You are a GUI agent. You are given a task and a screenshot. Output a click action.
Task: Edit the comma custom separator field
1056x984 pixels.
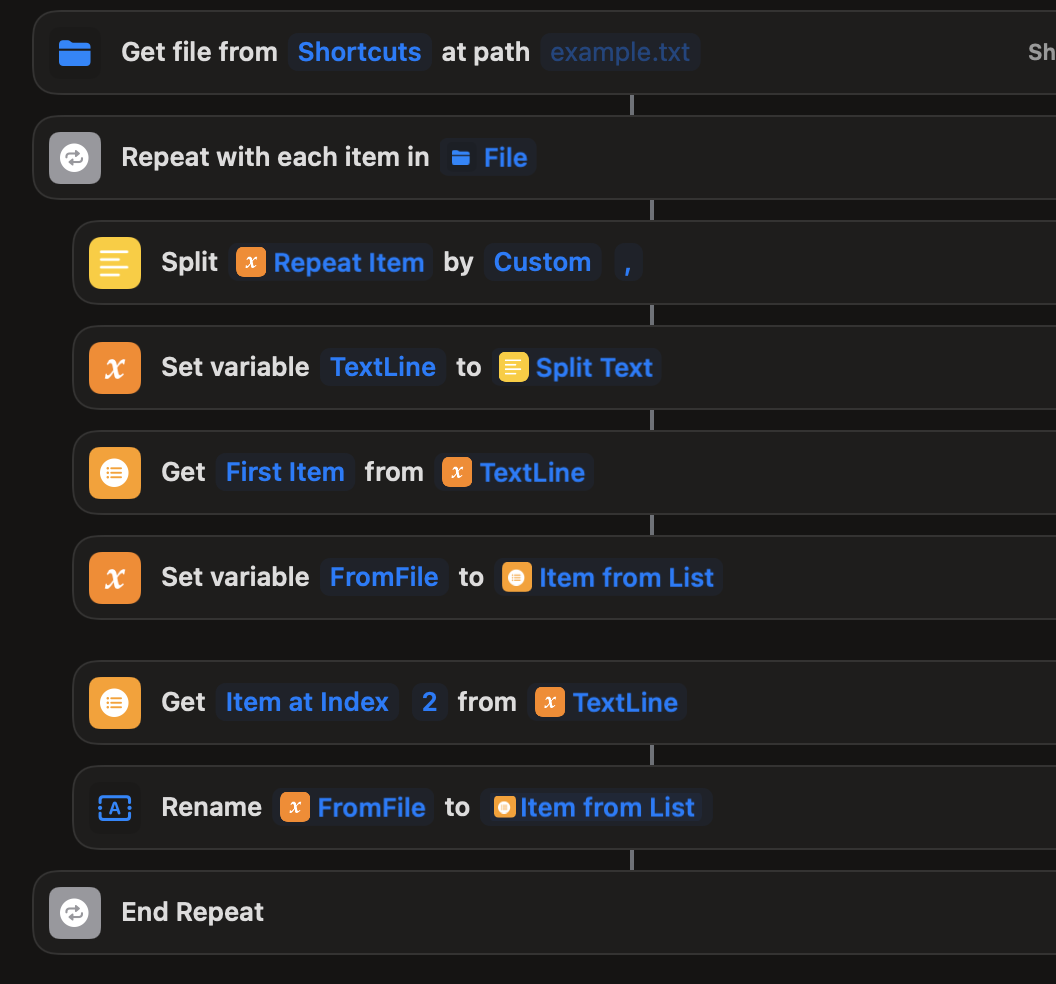628,263
